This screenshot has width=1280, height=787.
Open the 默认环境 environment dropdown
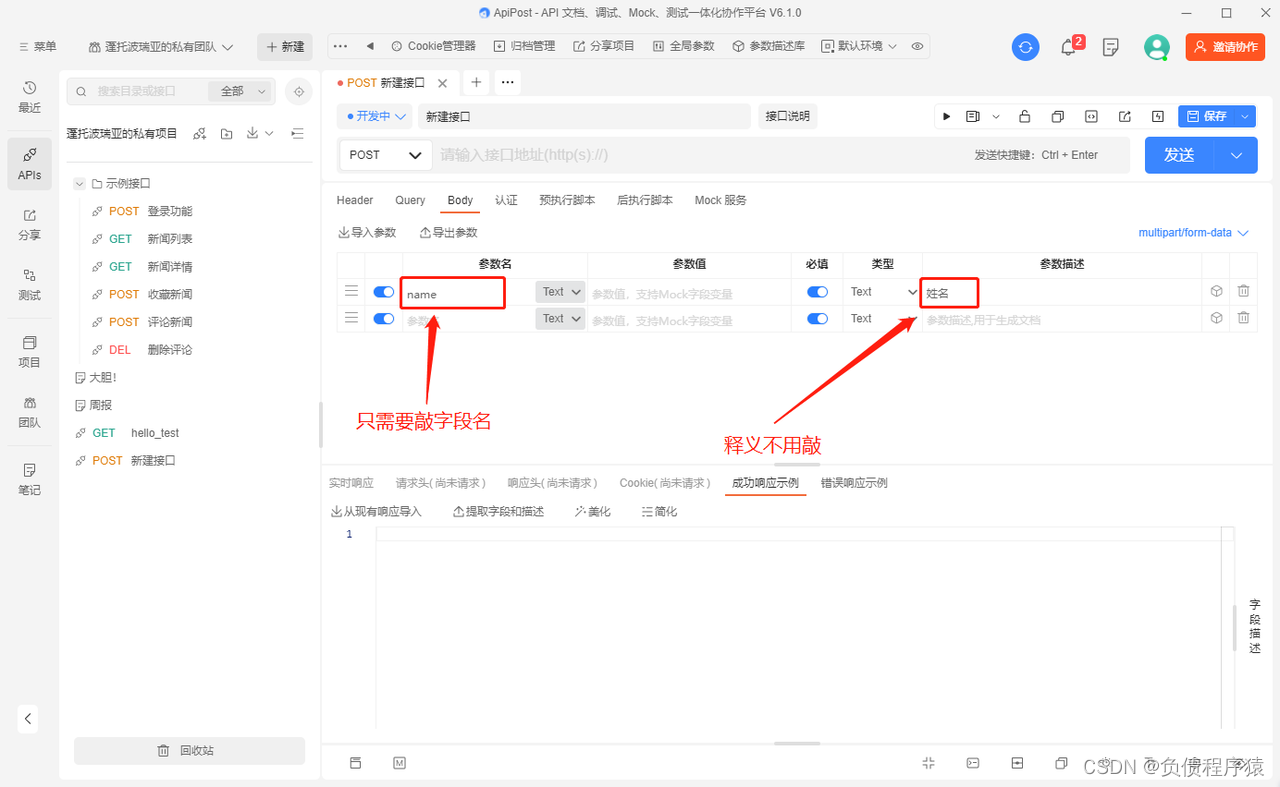[859, 46]
